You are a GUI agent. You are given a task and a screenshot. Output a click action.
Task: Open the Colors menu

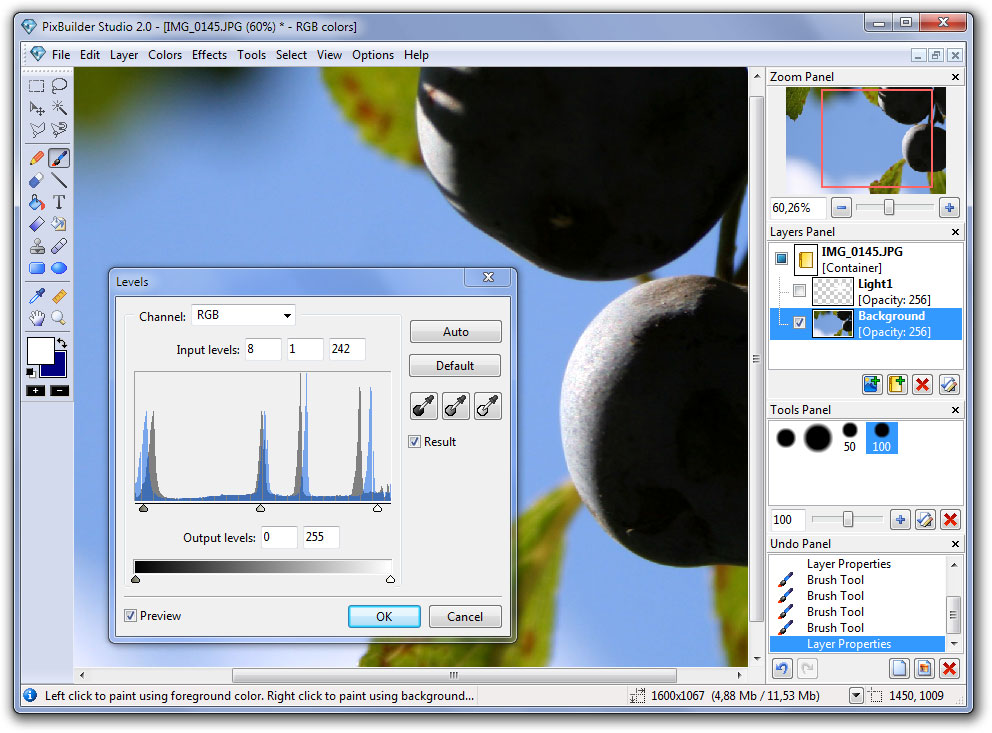point(165,55)
